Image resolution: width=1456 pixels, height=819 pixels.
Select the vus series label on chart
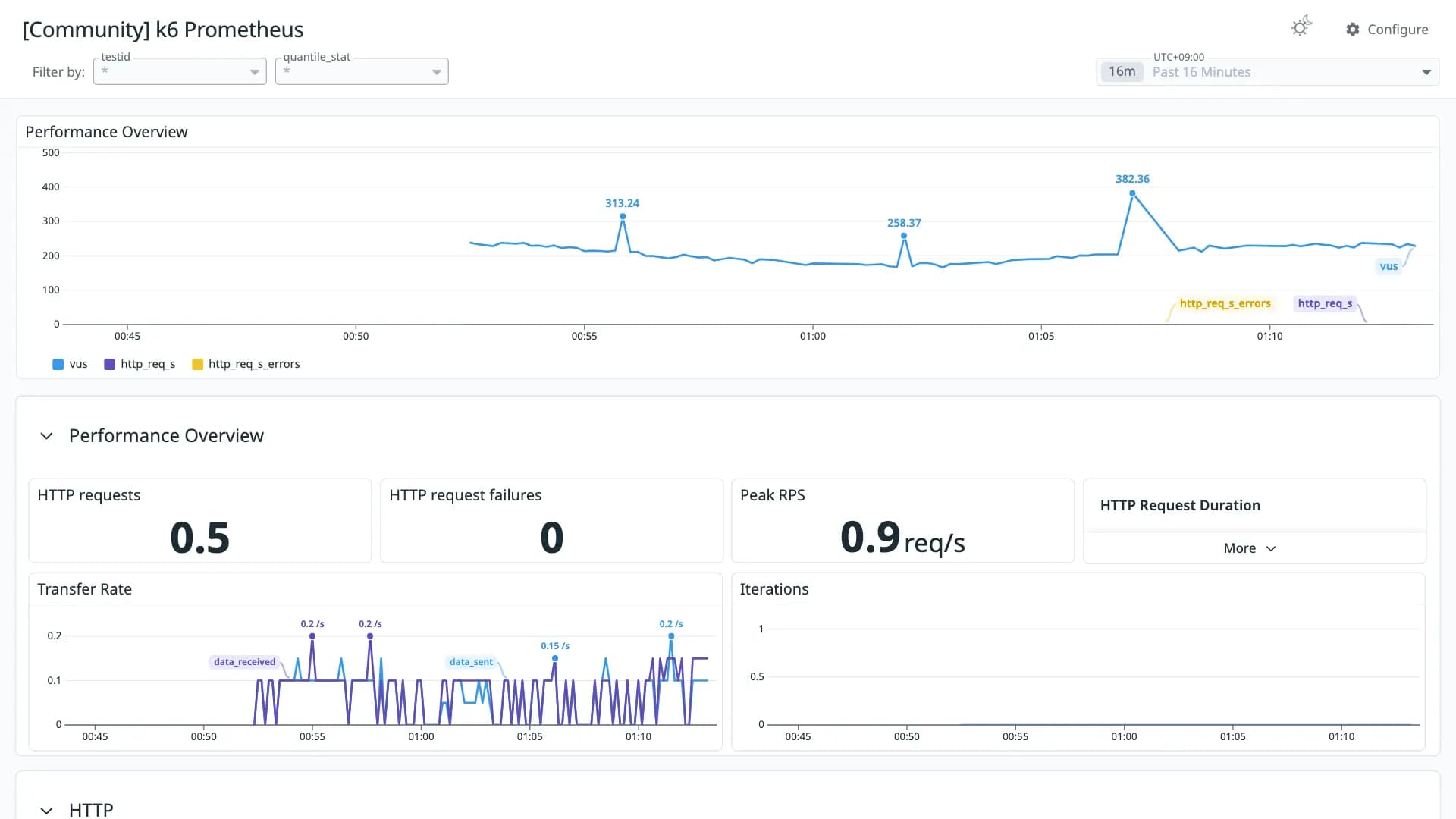coord(1389,266)
